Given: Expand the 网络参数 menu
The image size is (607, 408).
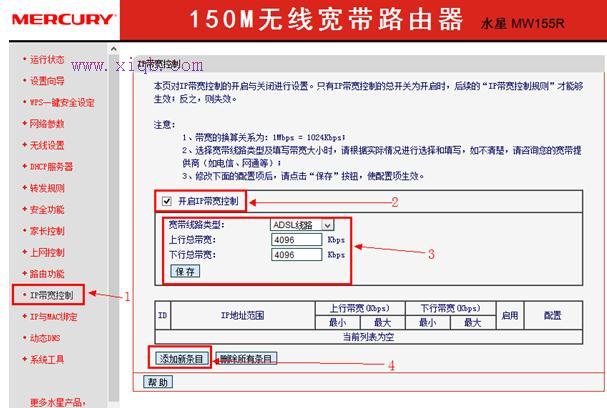Looking at the screenshot, I should pos(46,124).
